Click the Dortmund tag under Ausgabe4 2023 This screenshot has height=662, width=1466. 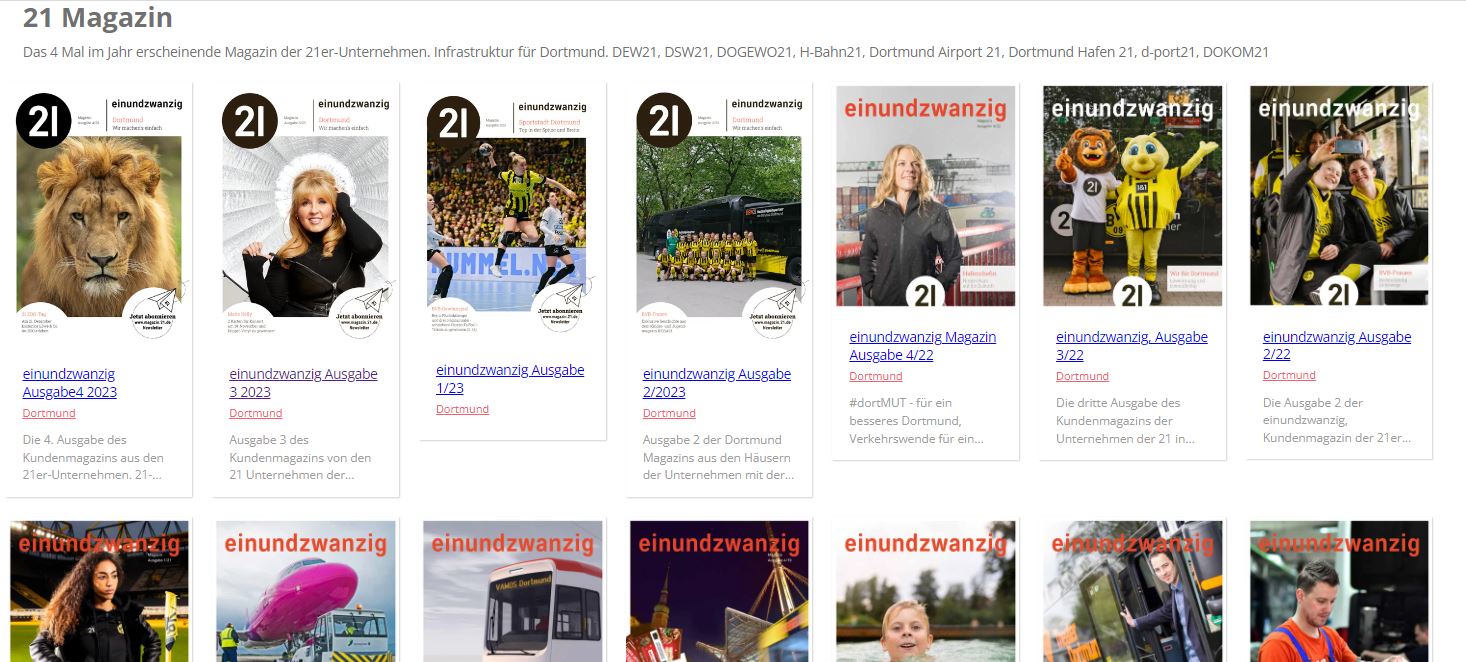pos(49,413)
